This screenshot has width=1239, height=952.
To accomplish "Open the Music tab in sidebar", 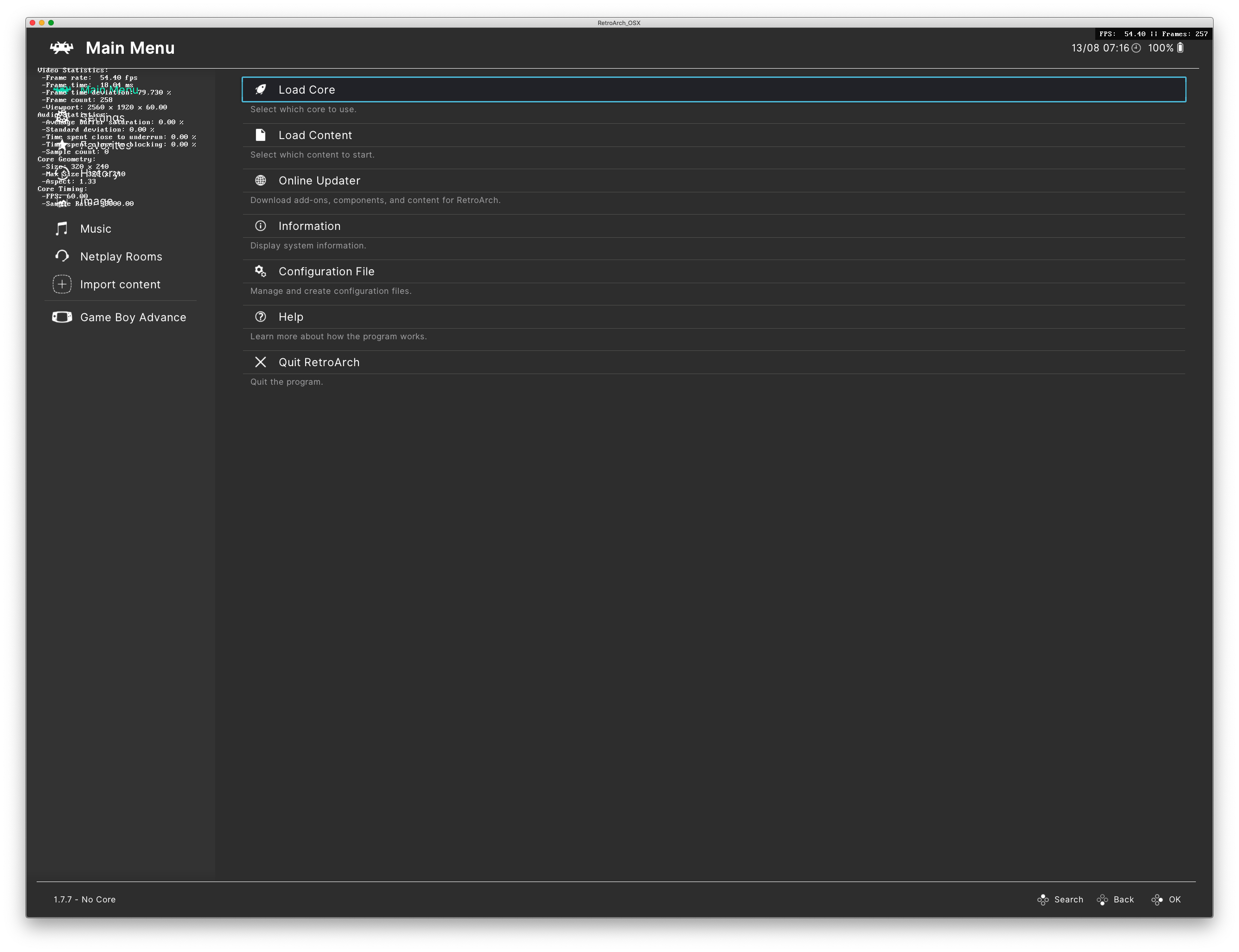I will [x=95, y=229].
